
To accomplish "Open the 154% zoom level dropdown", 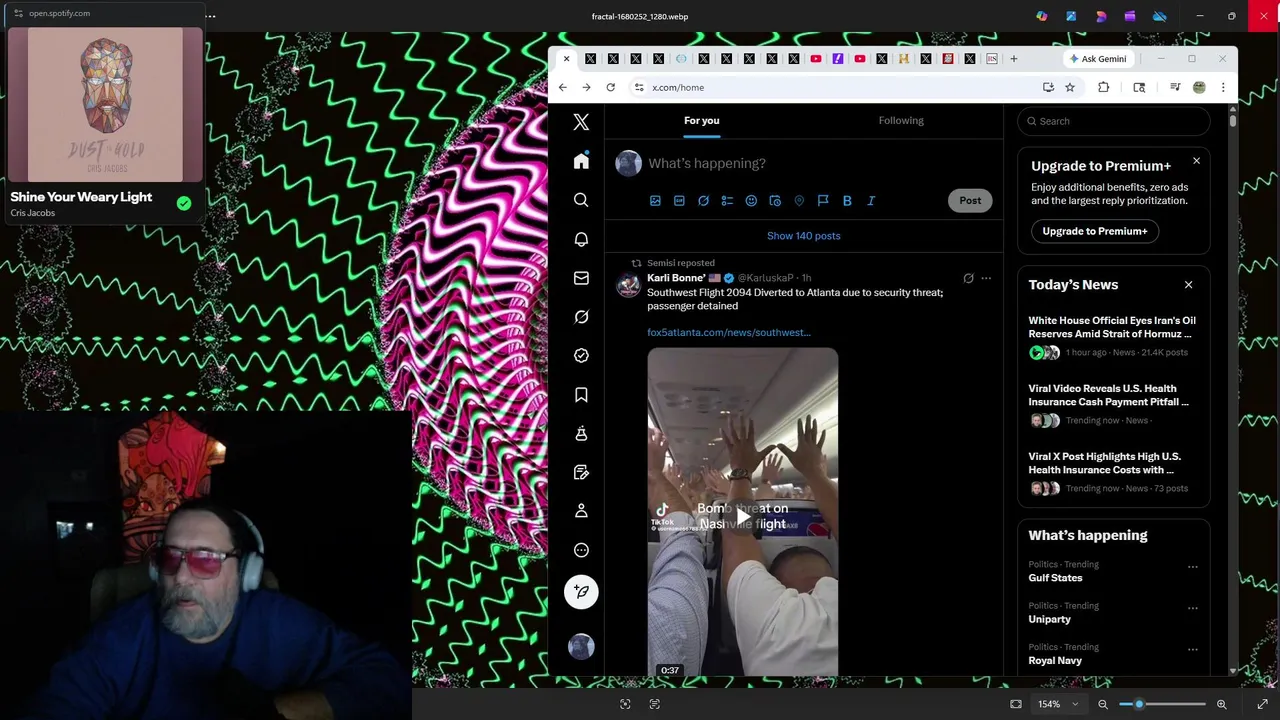I will click(1057, 704).
